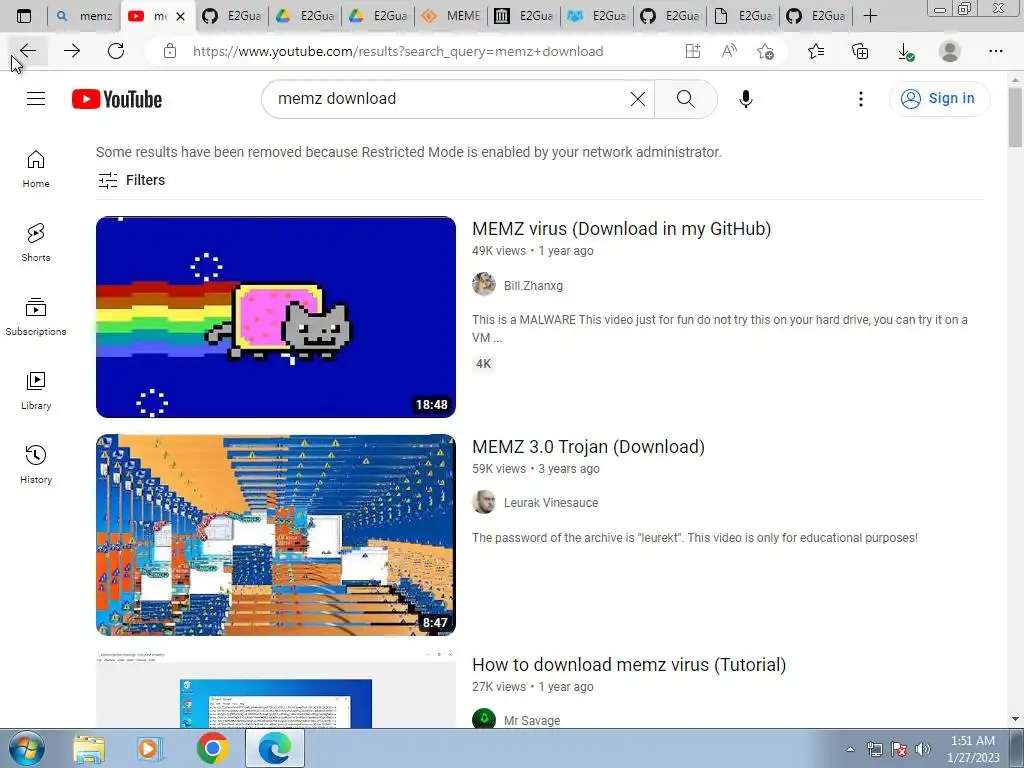Start voice search with the microphone
The width and height of the screenshot is (1024, 768).
pos(745,99)
